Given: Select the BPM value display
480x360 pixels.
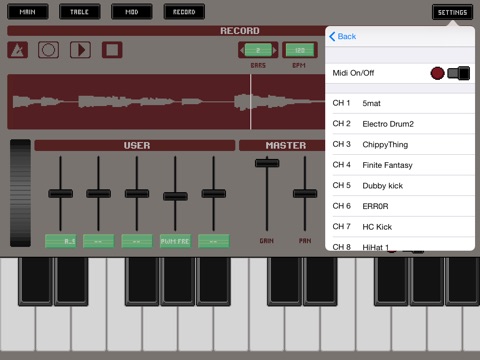Looking at the screenshot, I should [x=300, y=50].
